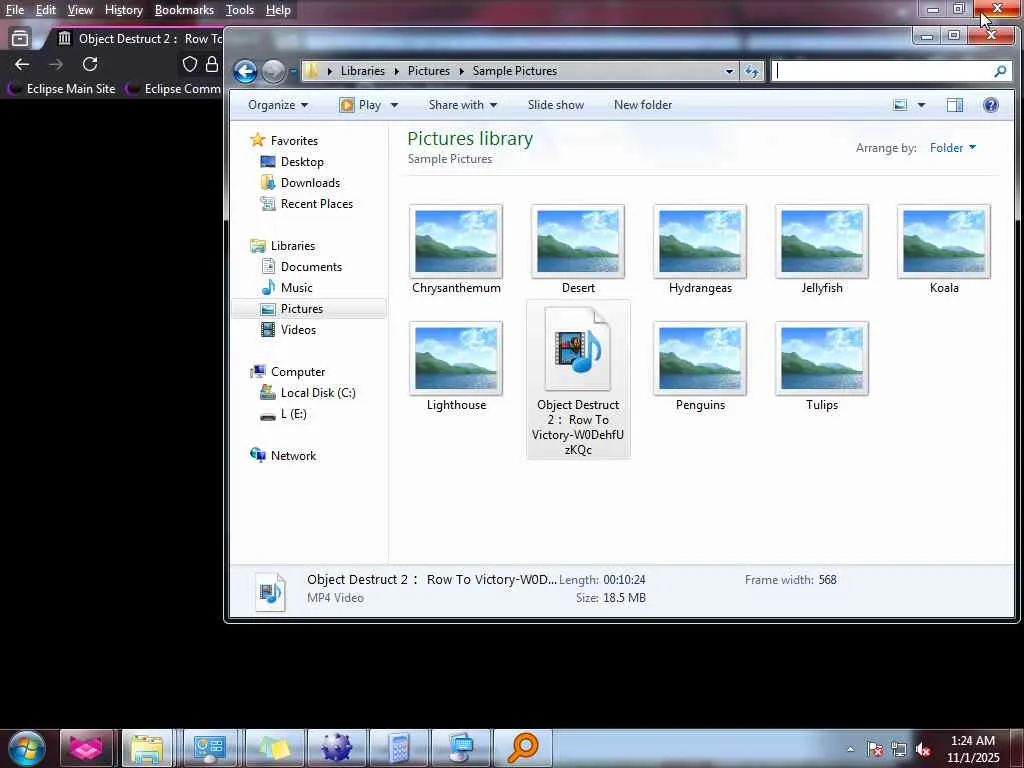Viewport: 1024px width, 768px height.
Task: Open the Share with menu
Action: coord(462,105)
